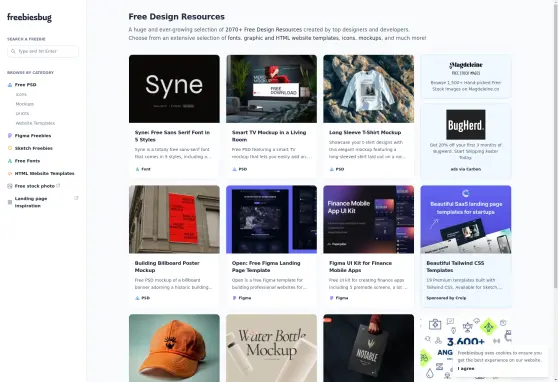Open Figma UI Kit for Finance Mobile Apps title
Viewport: 558px width, 382px height.
click(x=360, y=267)
